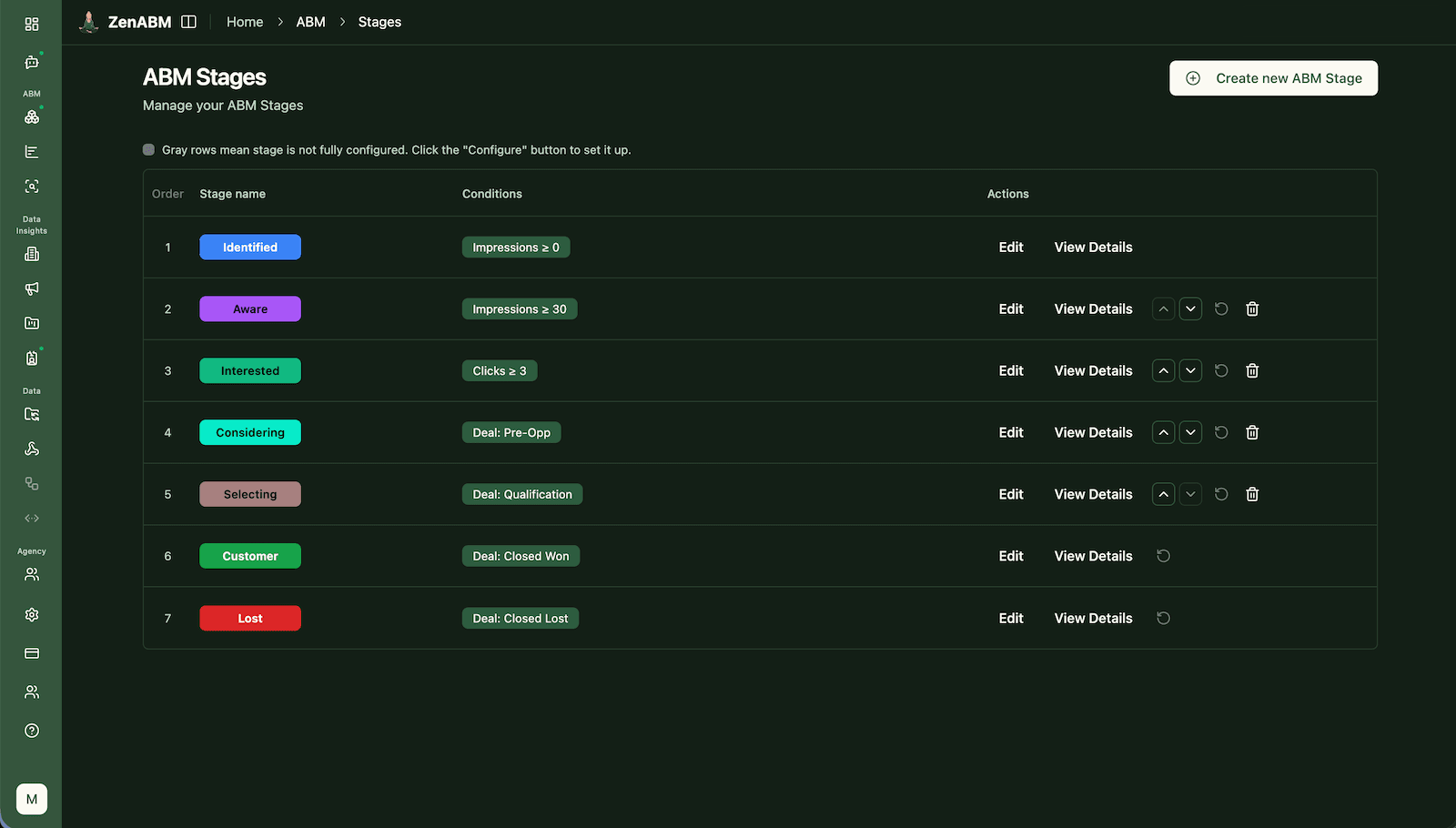This screenshot has width=1456, height=828.
Task: Edit the Customer stage
Action: point(1010,556)
